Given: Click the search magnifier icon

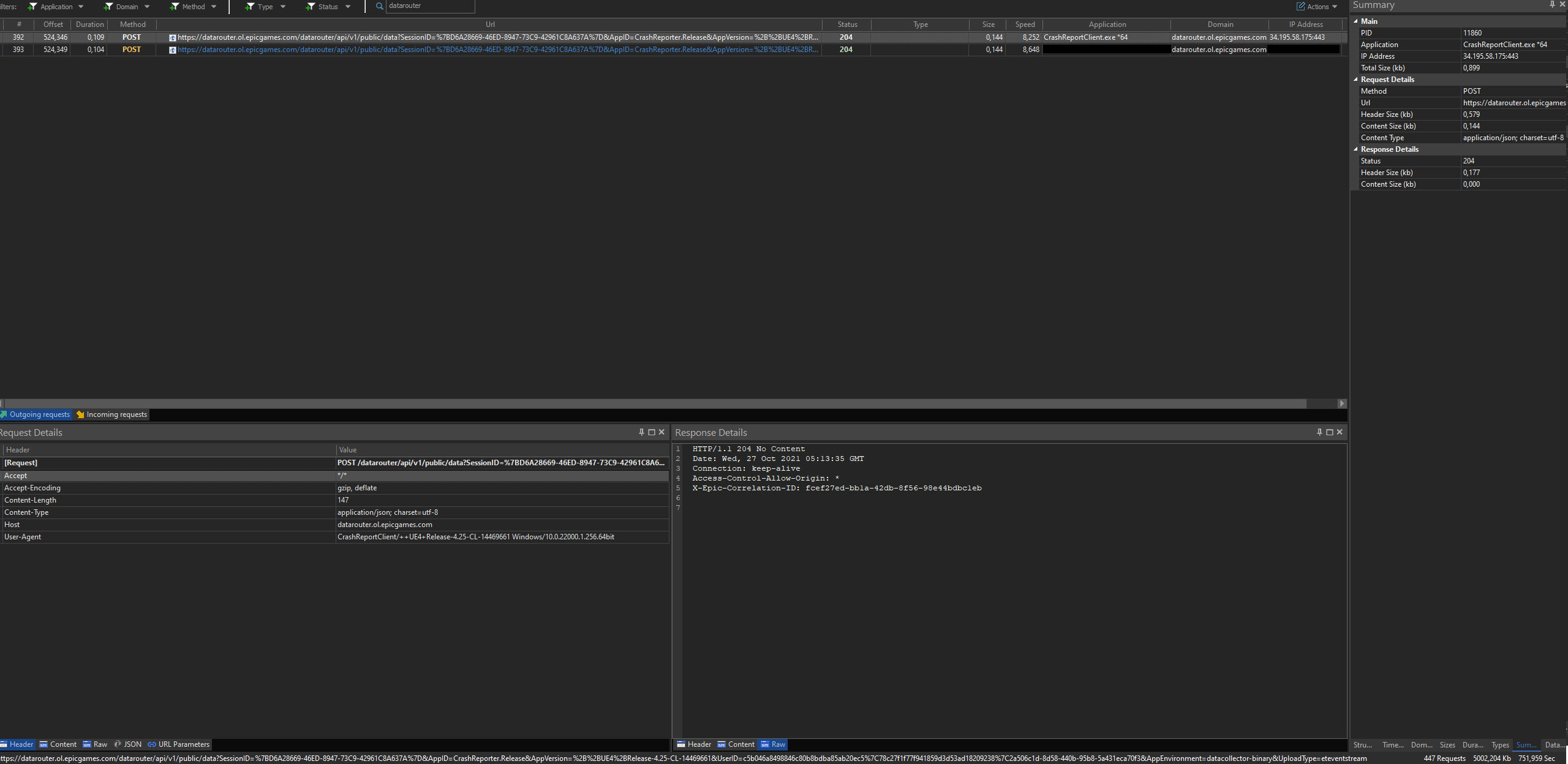Looking at the screenshot, I should [x=379, y=6].
